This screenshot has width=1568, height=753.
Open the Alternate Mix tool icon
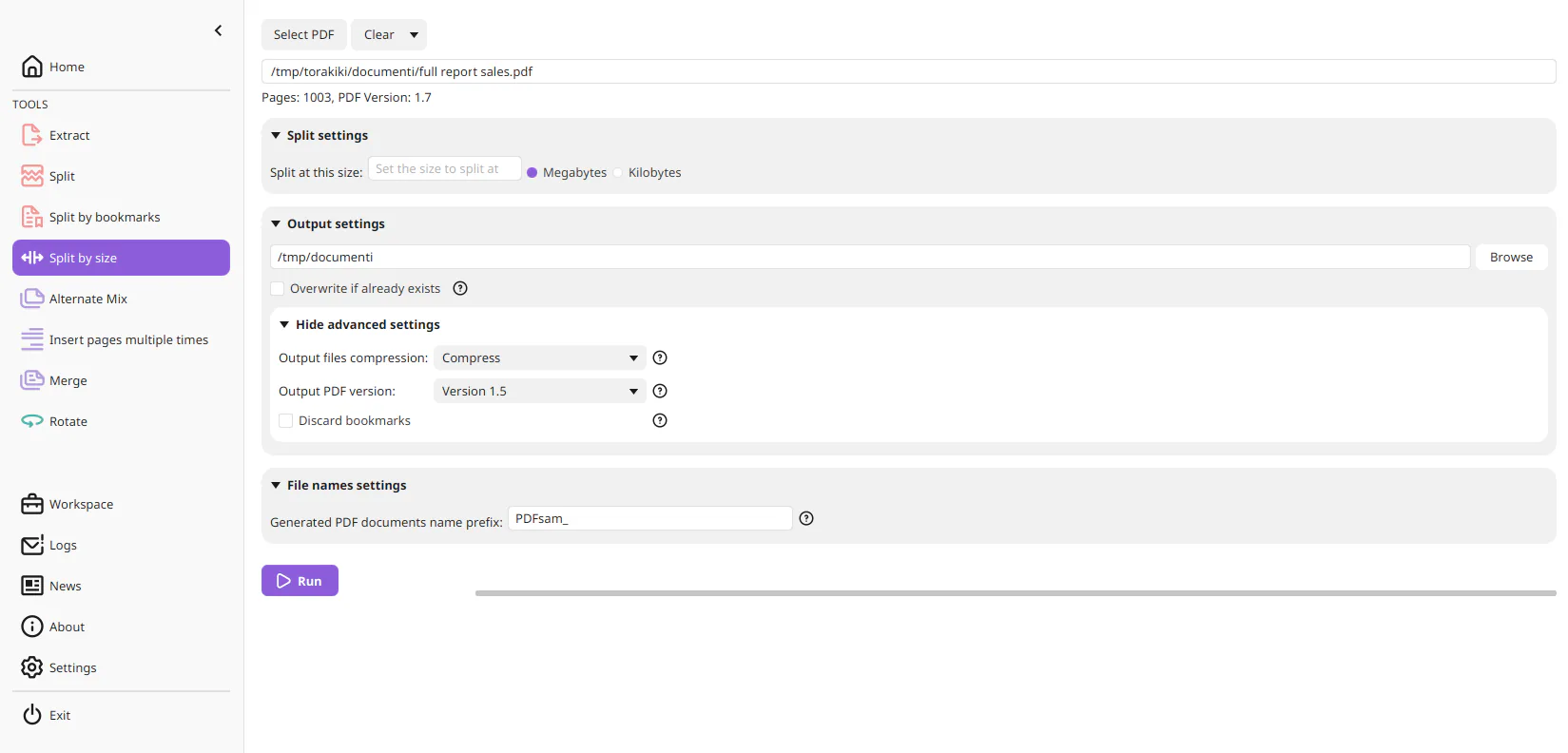(32, 299)
